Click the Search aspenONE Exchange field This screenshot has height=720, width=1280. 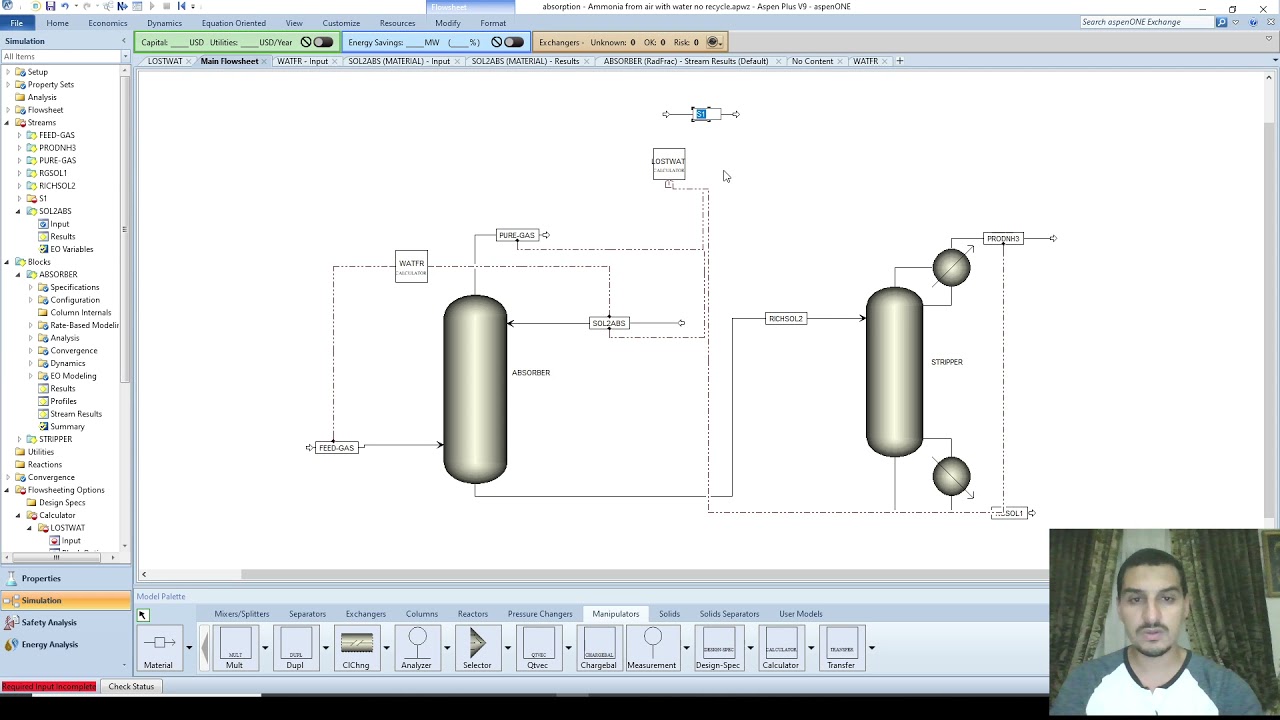1146,22
